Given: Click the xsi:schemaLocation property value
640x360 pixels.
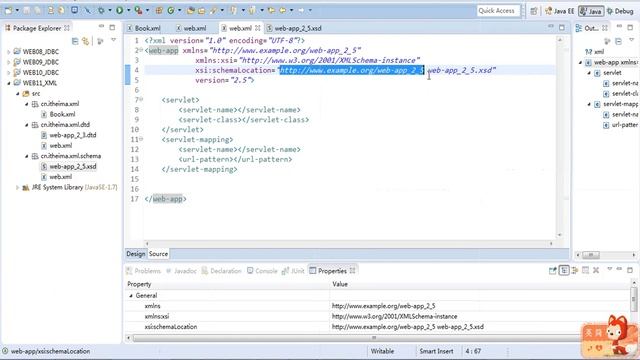Looking at the screenshot, I should (x=480, y=327).
